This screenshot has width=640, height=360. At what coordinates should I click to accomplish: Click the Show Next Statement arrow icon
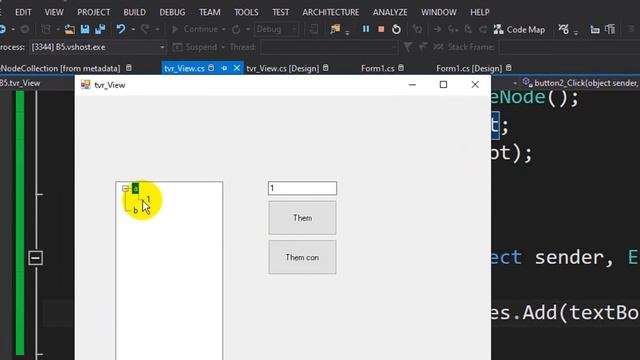437,29
